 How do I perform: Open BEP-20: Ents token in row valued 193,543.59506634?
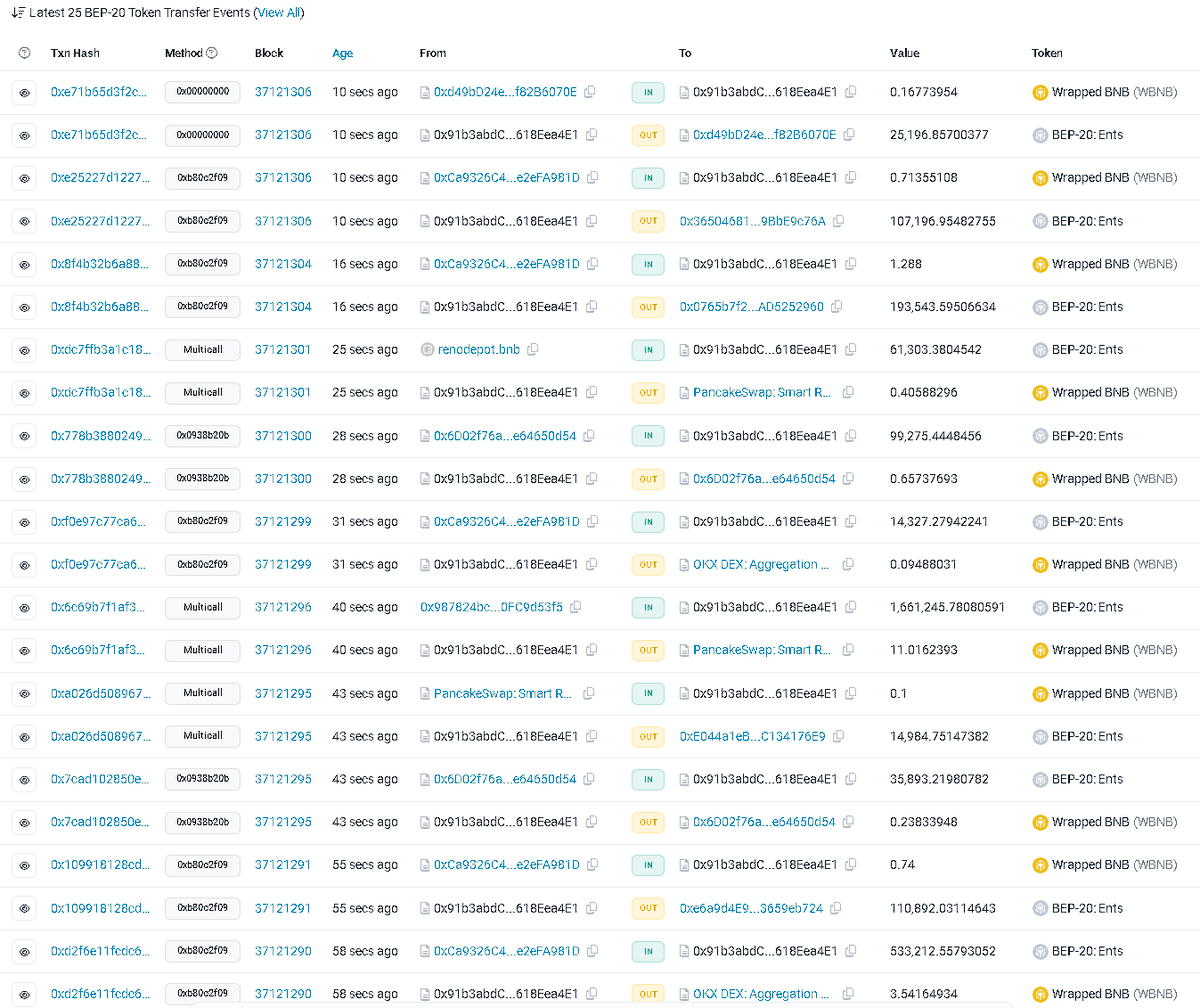coord(1088,307)
